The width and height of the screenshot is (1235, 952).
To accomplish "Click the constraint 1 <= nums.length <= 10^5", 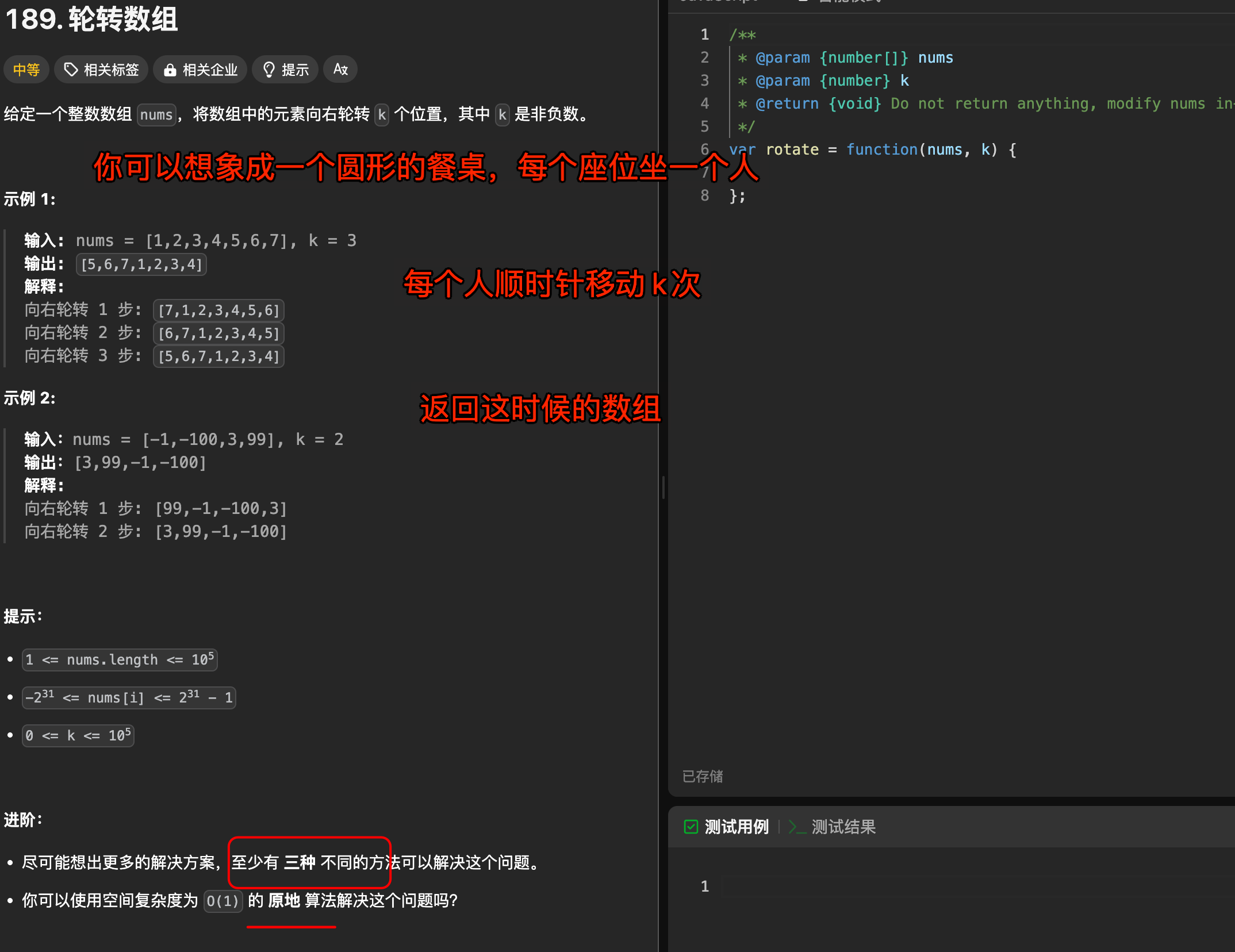I will coord(120,659).
